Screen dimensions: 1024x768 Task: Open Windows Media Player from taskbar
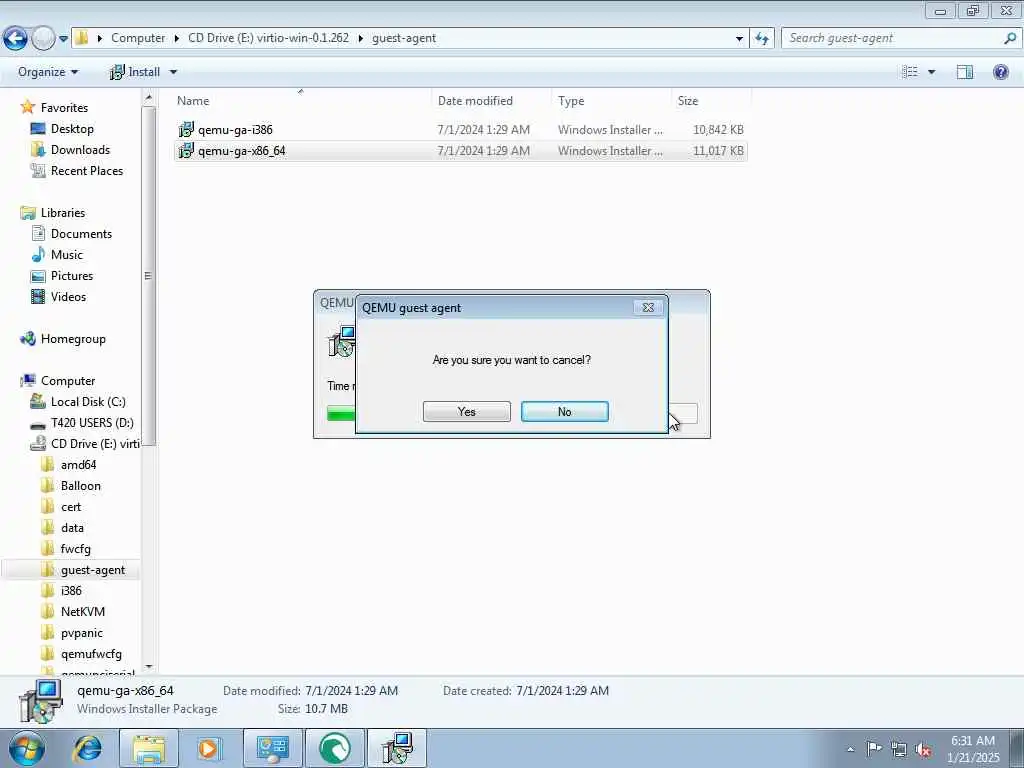[209, 749]
